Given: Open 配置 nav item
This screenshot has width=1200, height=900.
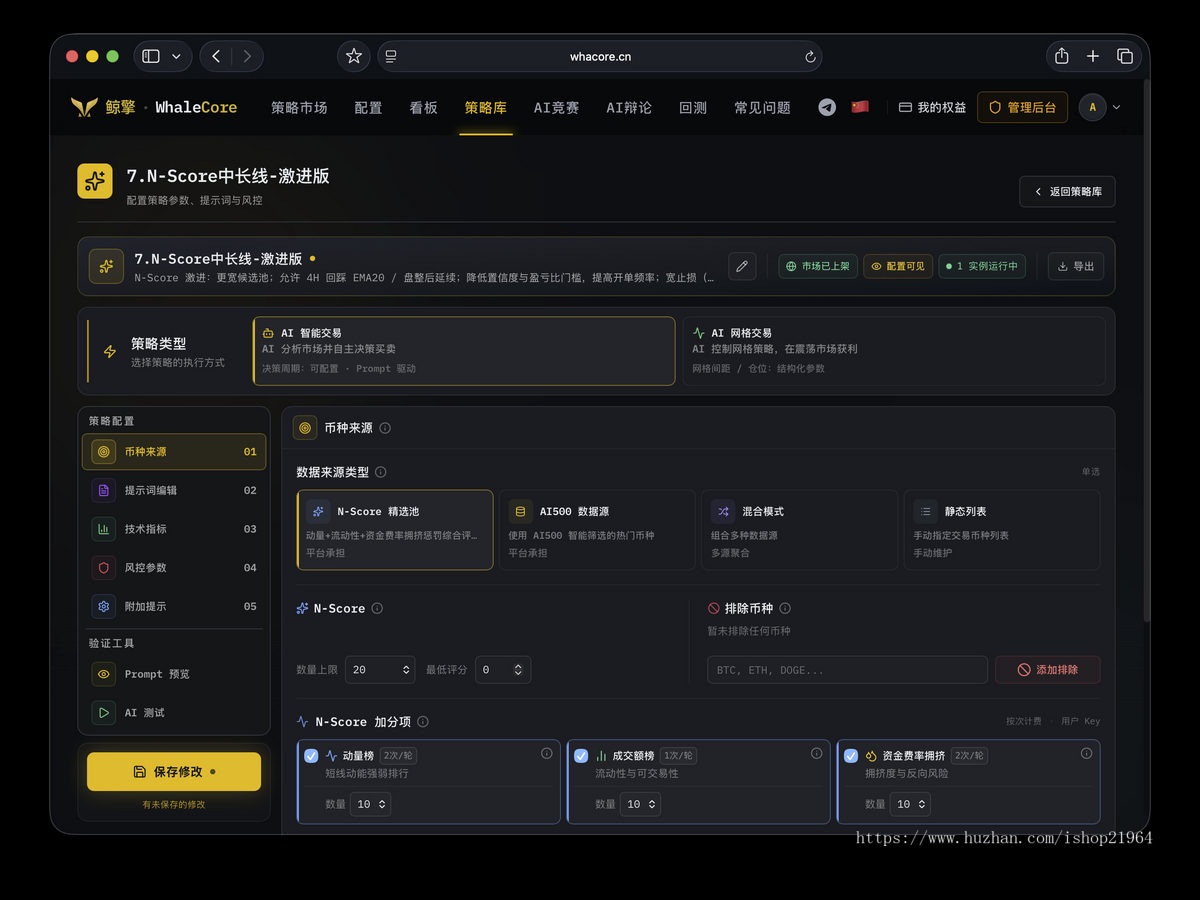Looking at the screenshot, I should [x=368, y=107].
